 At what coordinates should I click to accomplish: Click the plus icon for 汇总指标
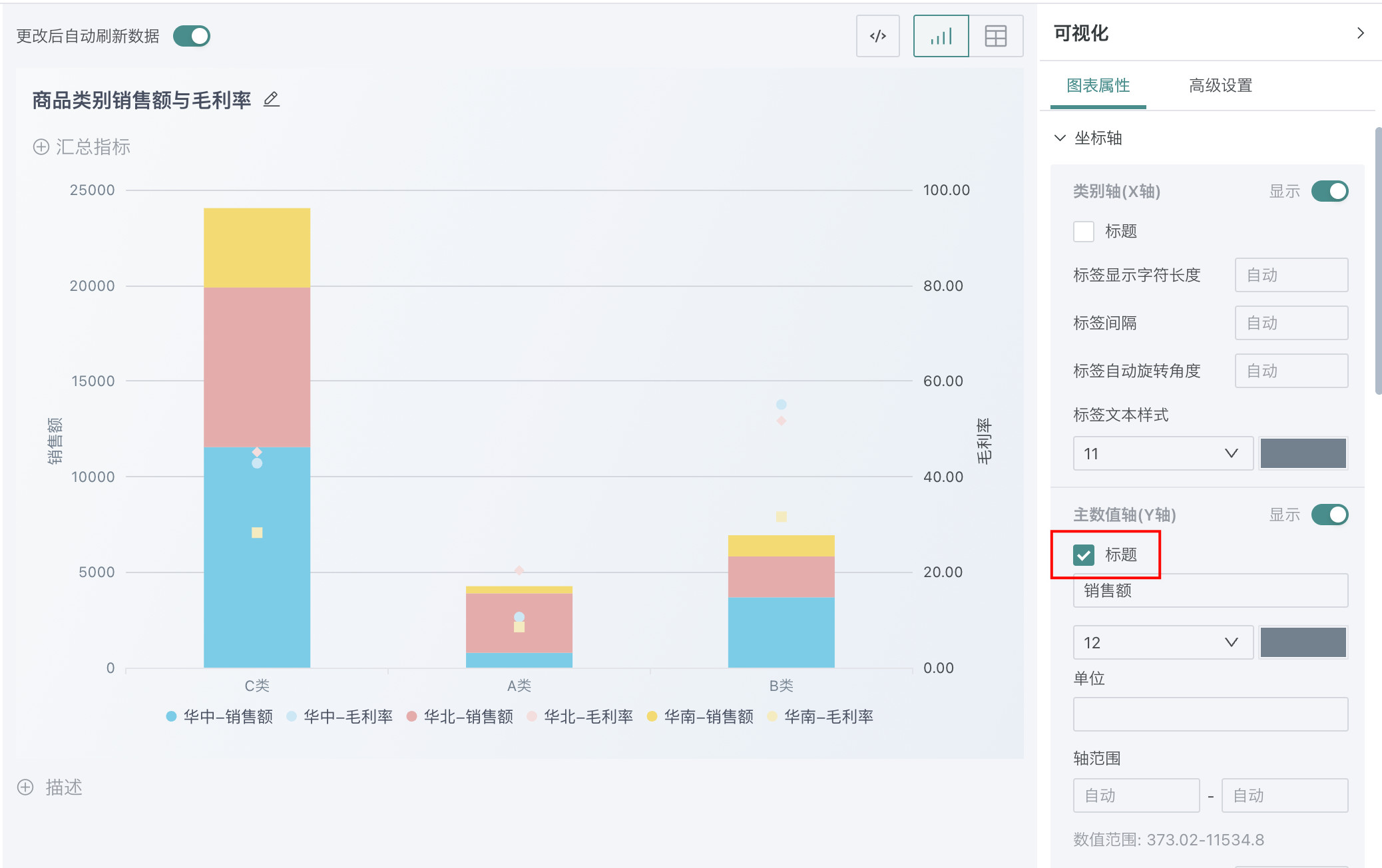tap(41, 147)
